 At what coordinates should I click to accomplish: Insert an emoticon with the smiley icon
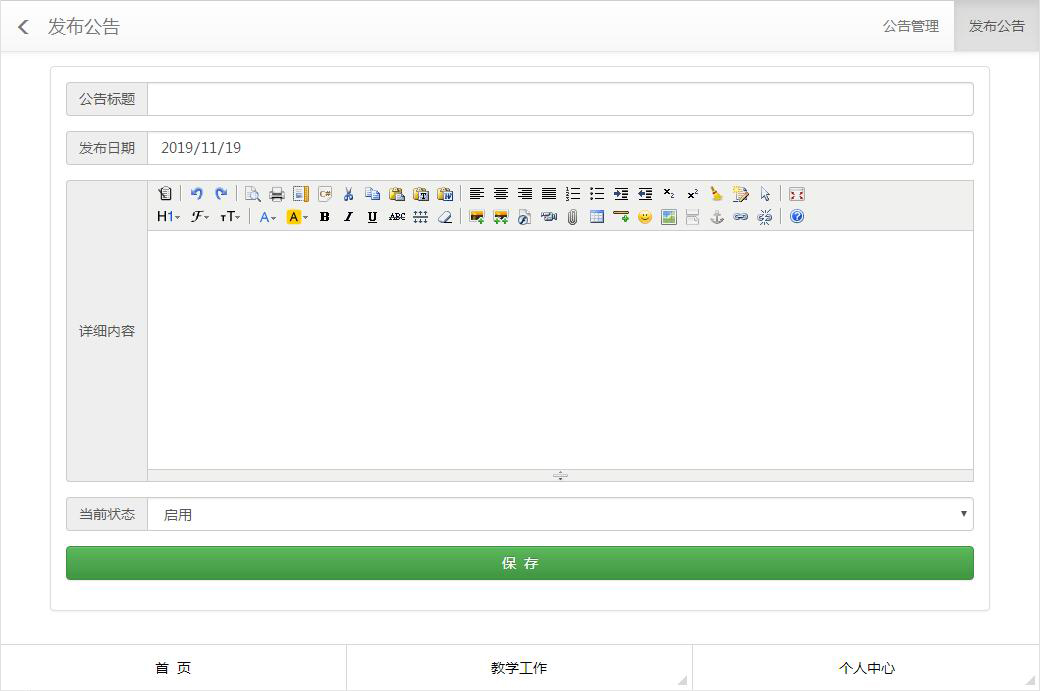[645, 217]
